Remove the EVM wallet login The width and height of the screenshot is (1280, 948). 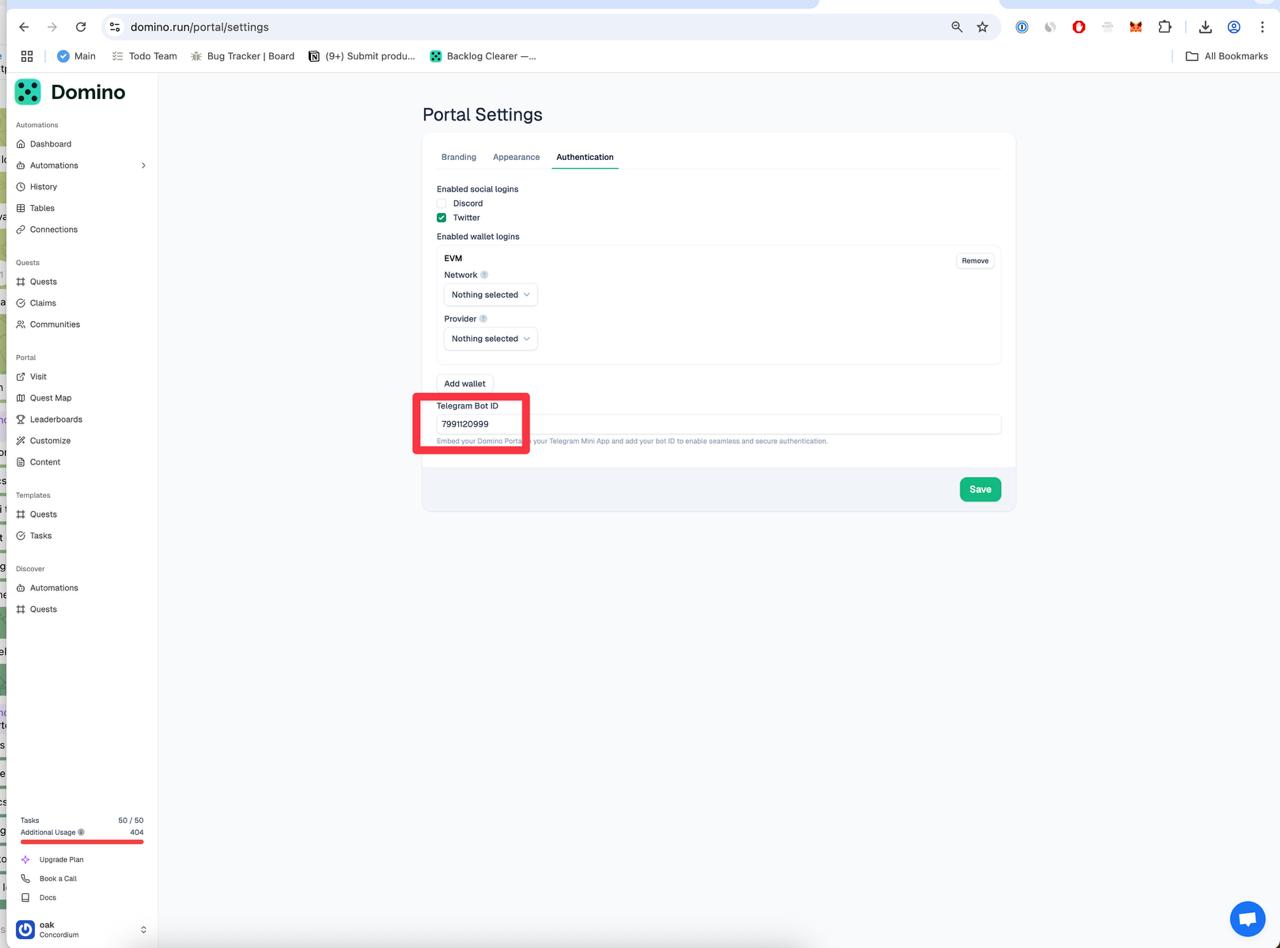[974, 261]
